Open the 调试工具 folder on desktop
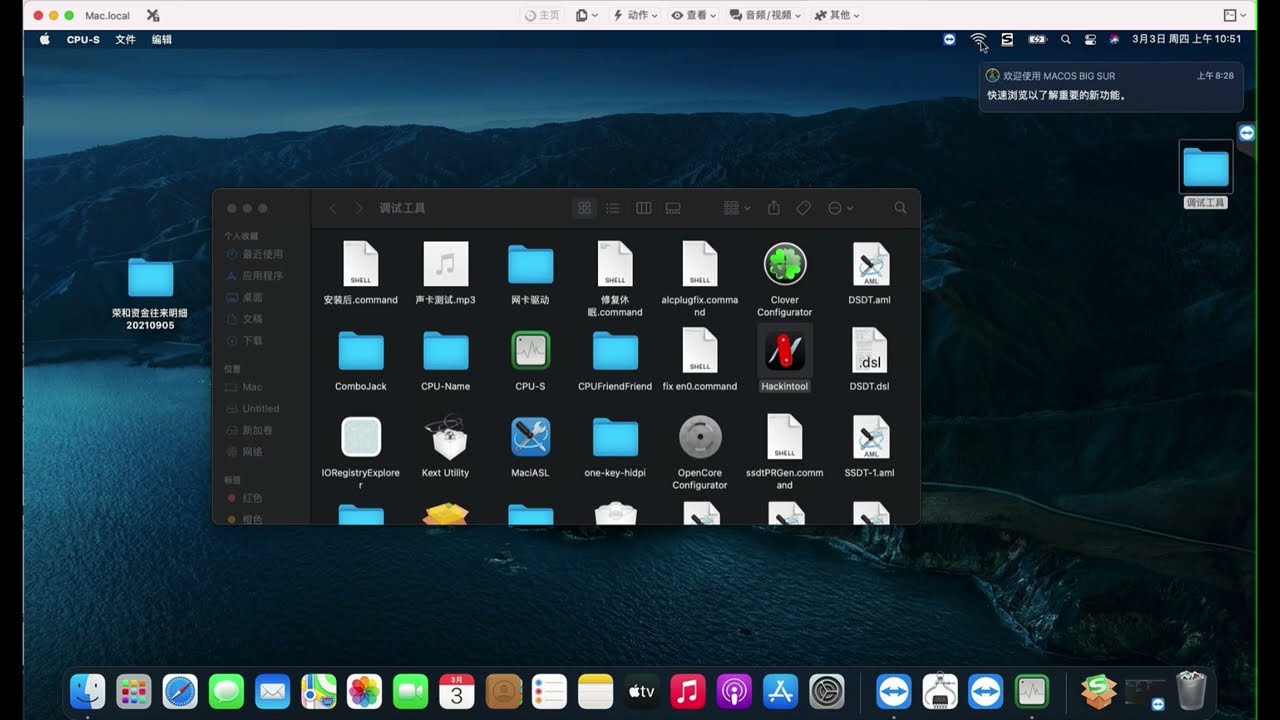The width and height of the screenshot is (1280, 720). coord(1206,174)
